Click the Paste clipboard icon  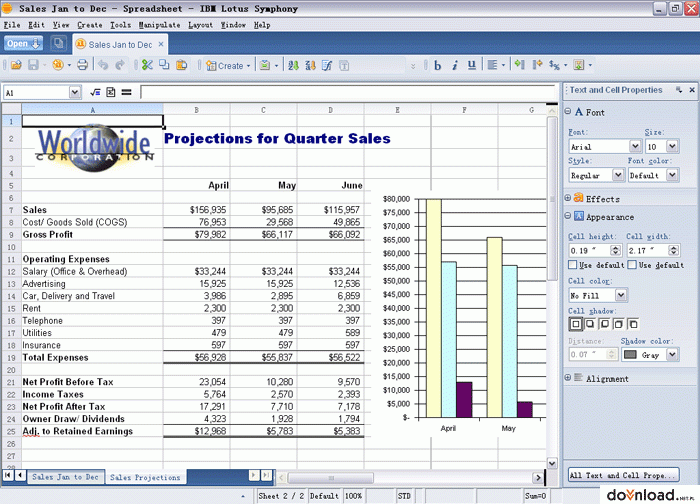coord(181,65)
